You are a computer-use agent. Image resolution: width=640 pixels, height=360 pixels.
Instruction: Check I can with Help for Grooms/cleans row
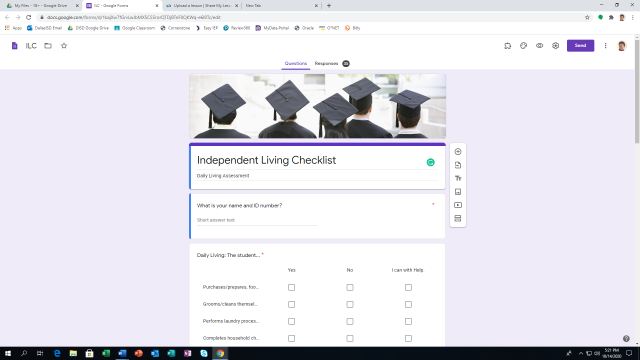pos(408,304)
